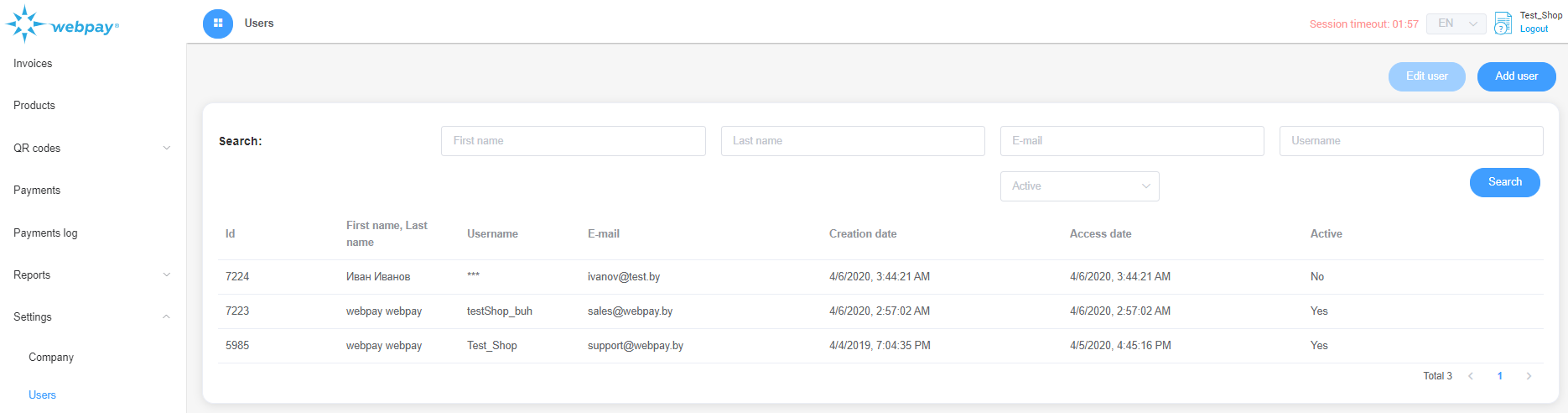Click the Logout link
This screenshot has width=1568, height=413.
point(1534,29)
